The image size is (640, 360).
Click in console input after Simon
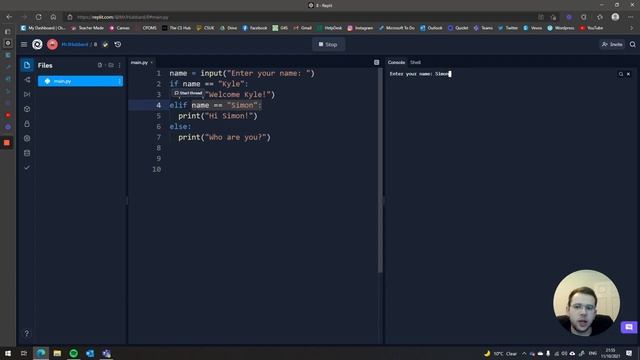tap(450, 74)
